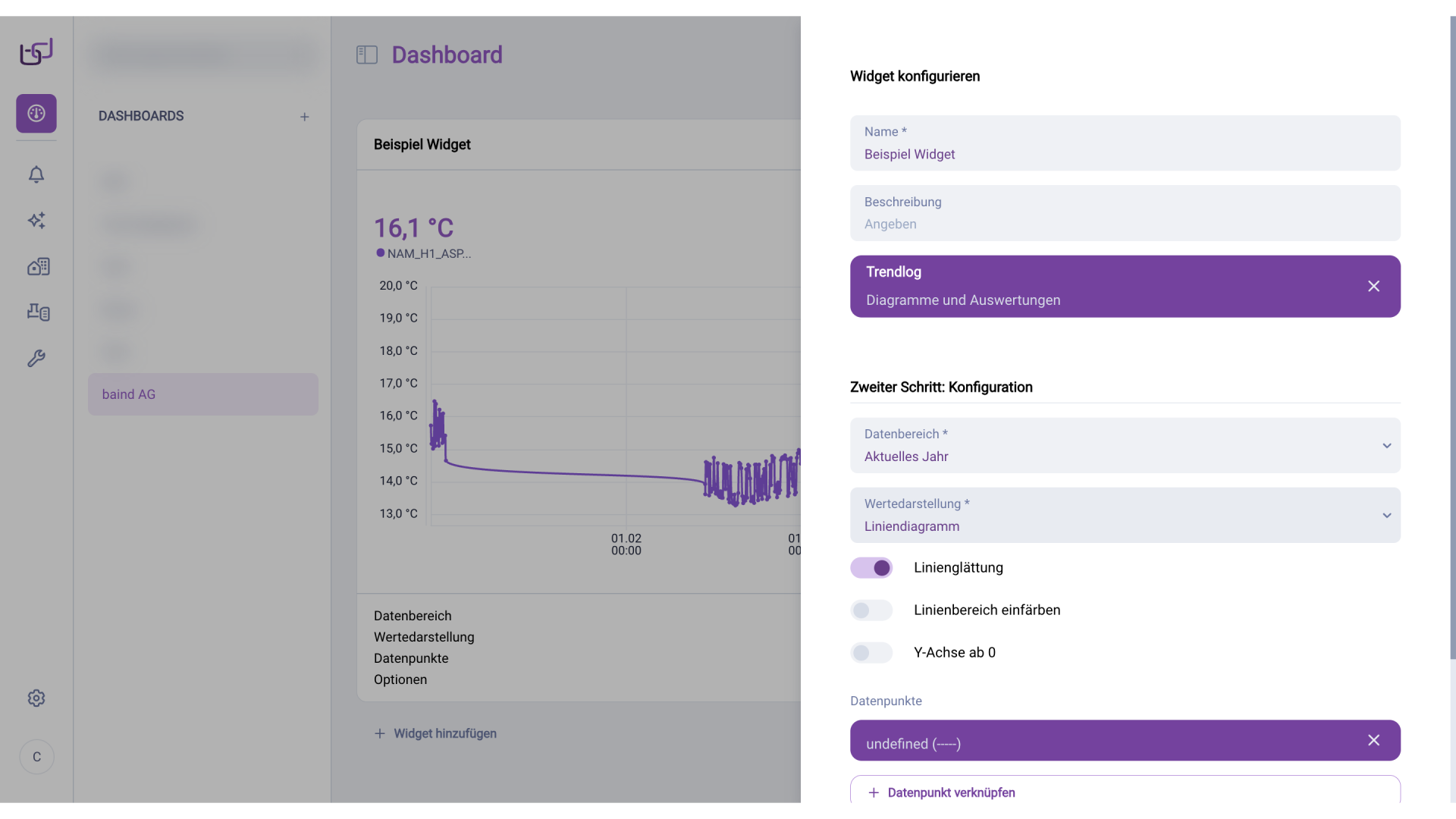Remove the undefined data point entry
This screenshot has height=819, width=1456.
click(x=1373, y=740)
